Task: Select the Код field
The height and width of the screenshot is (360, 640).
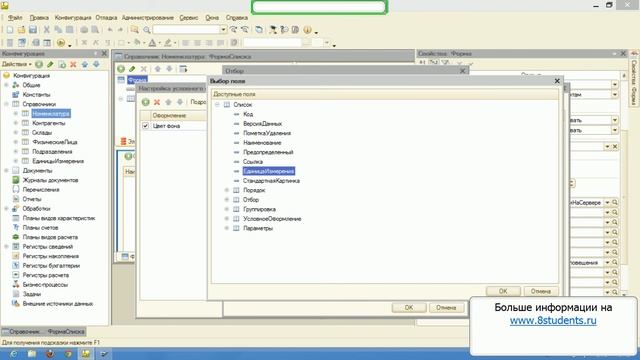Action: [248, 114]
